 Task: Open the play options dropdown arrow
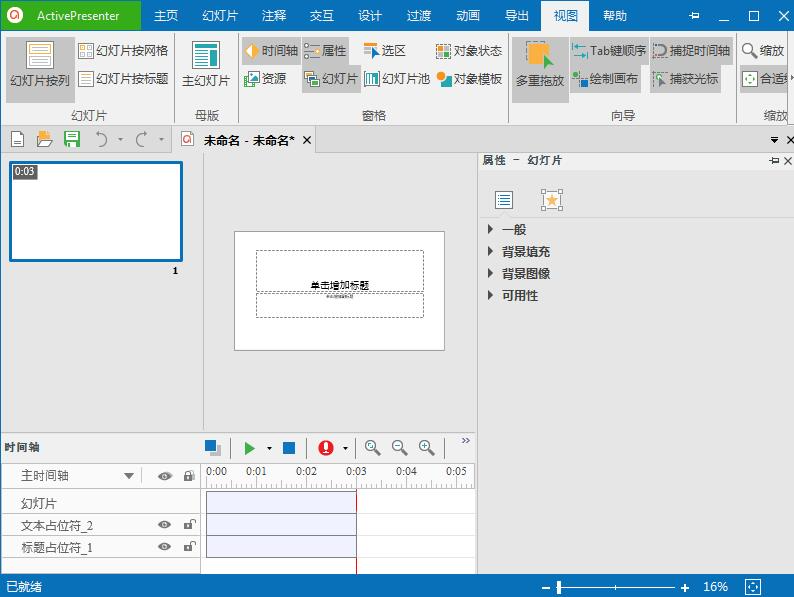269,448
